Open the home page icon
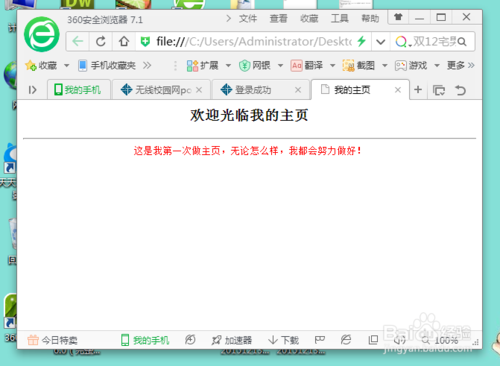 pyautogui.click(x=124, y=42)
